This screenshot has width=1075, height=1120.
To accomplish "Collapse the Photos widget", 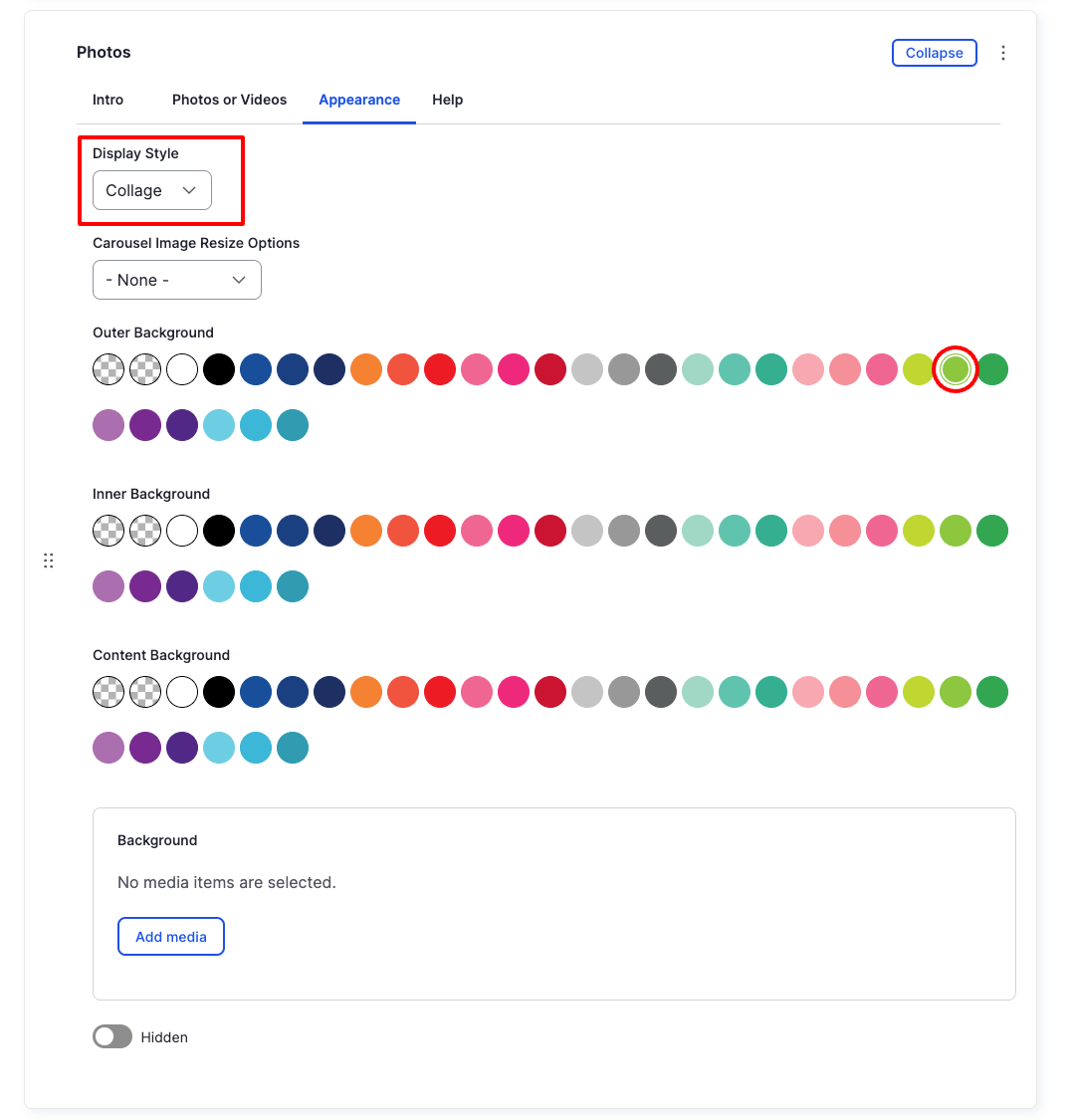I will (x=934, y=53).
